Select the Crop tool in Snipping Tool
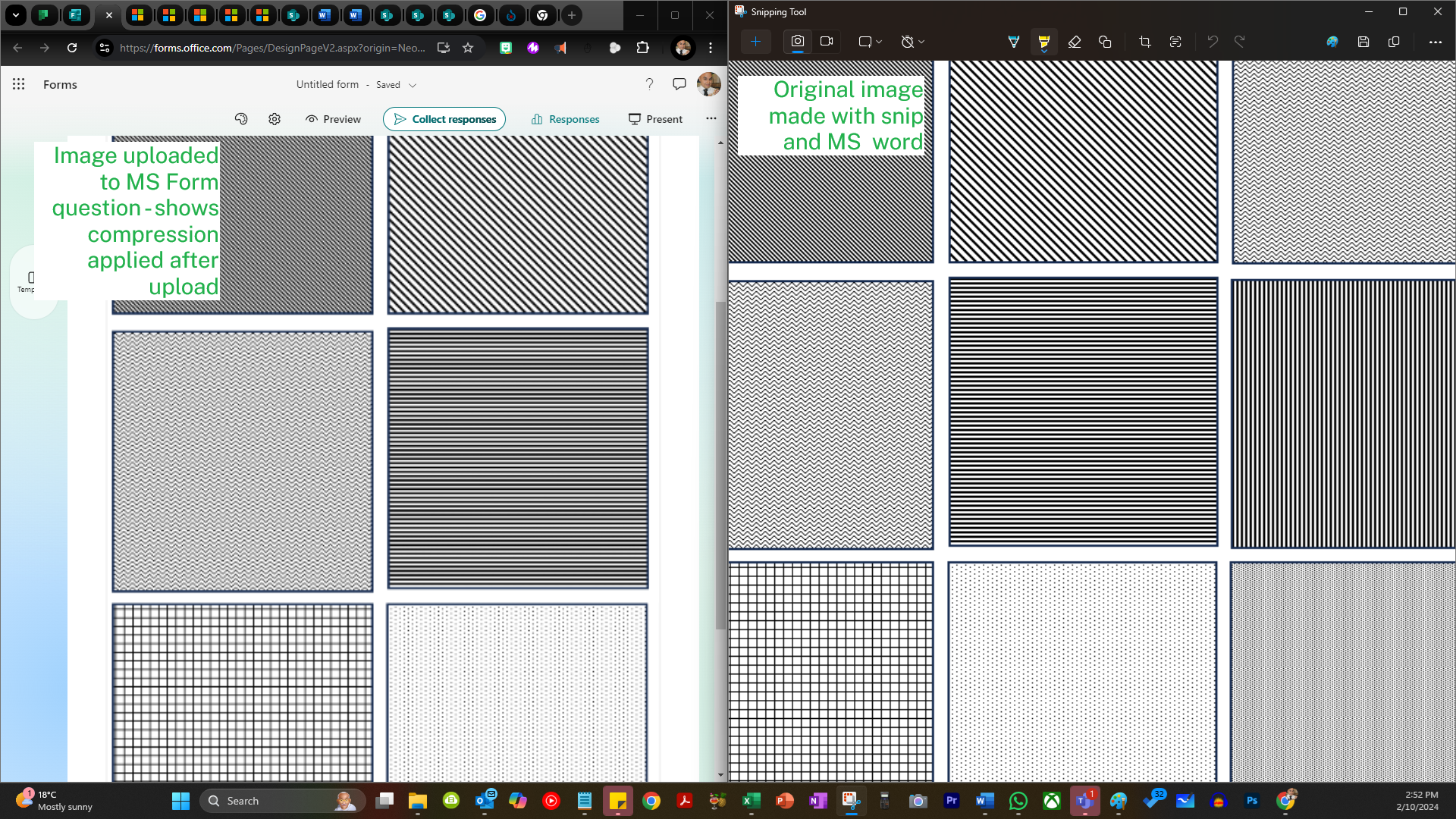 tap(1144, 42)
